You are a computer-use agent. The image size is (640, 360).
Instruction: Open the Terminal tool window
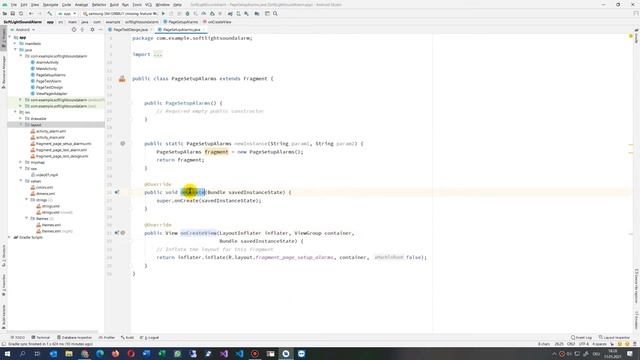pyautogui.click(x=41, y=338)
